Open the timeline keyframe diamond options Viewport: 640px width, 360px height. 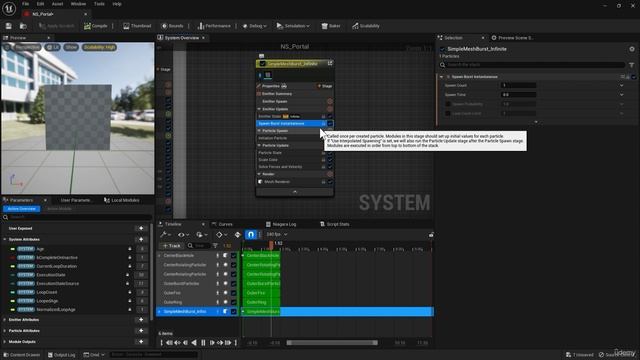[x=221, y=234]
